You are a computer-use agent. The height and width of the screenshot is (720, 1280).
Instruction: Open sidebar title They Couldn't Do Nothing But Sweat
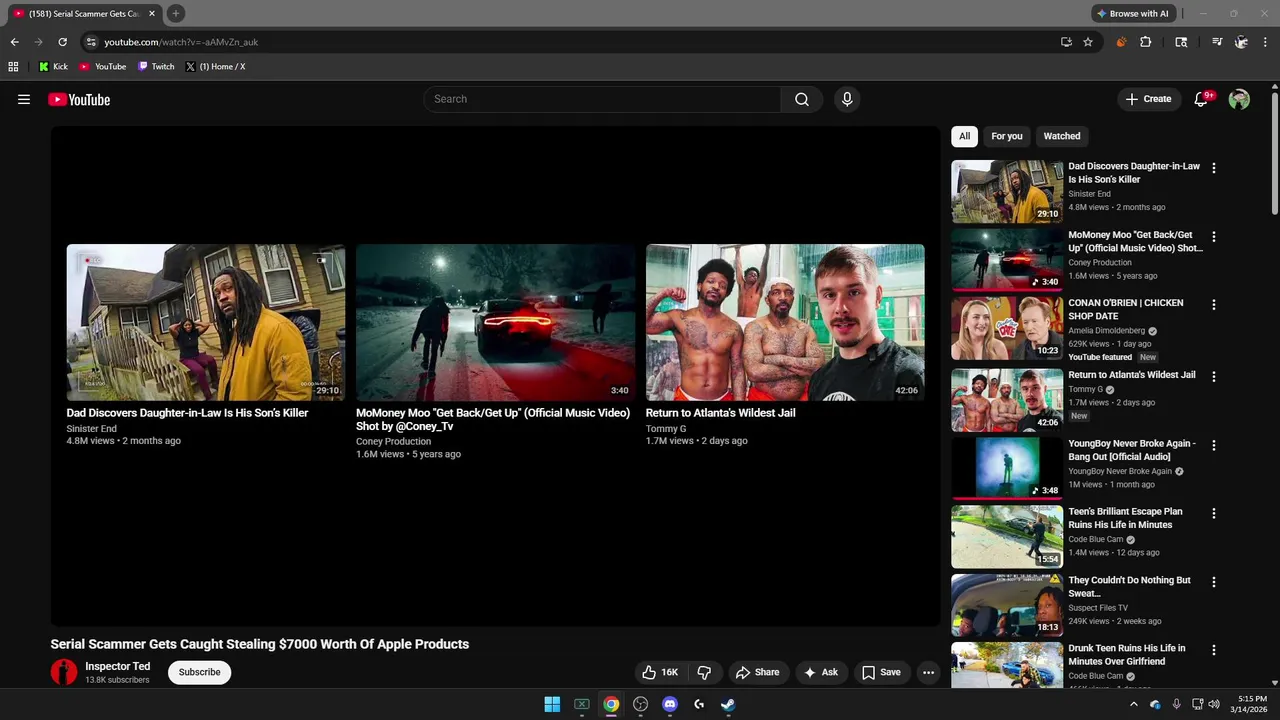tap(1129, 587)
